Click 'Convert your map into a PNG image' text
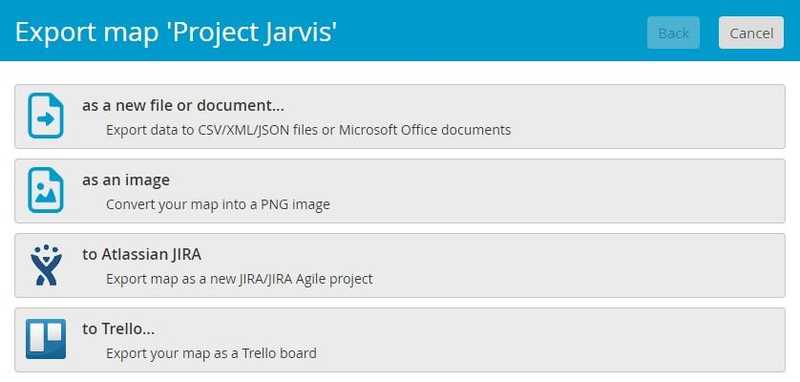The width and height of the screenshot is (800, 382). [x=218, y=205]
